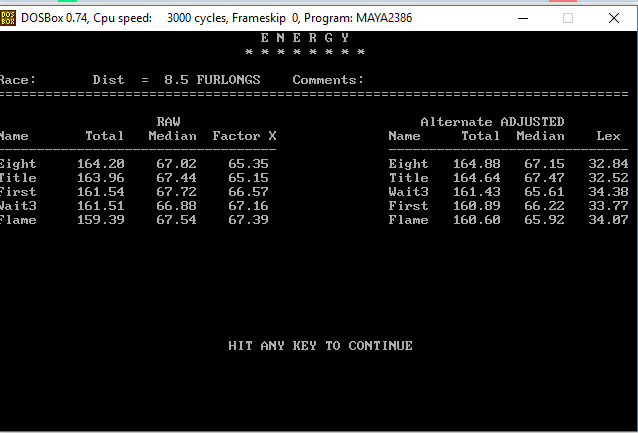Click raw median value 67.72
Screen dimensions: 638x433
click(x=176, y=192)
